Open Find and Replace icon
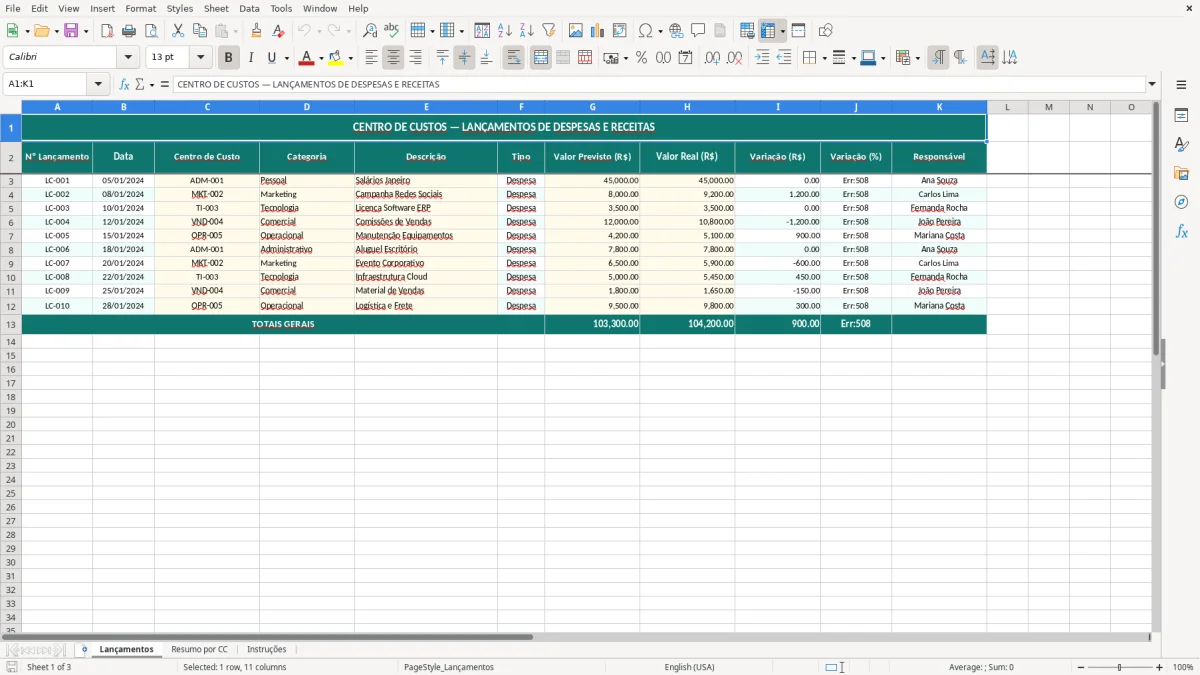This screenshot has width=1200, height=675. [370, 31]
